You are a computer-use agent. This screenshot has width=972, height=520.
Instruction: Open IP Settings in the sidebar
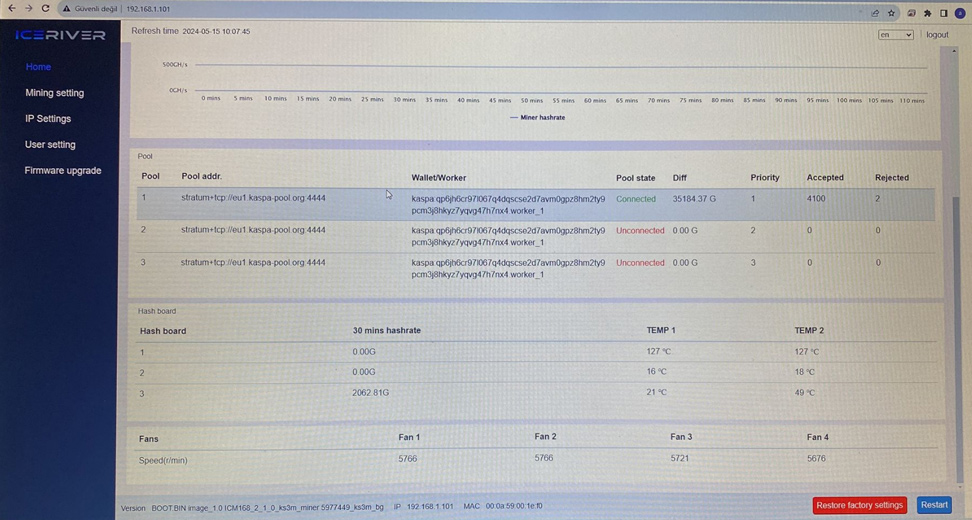coord(48,118)
